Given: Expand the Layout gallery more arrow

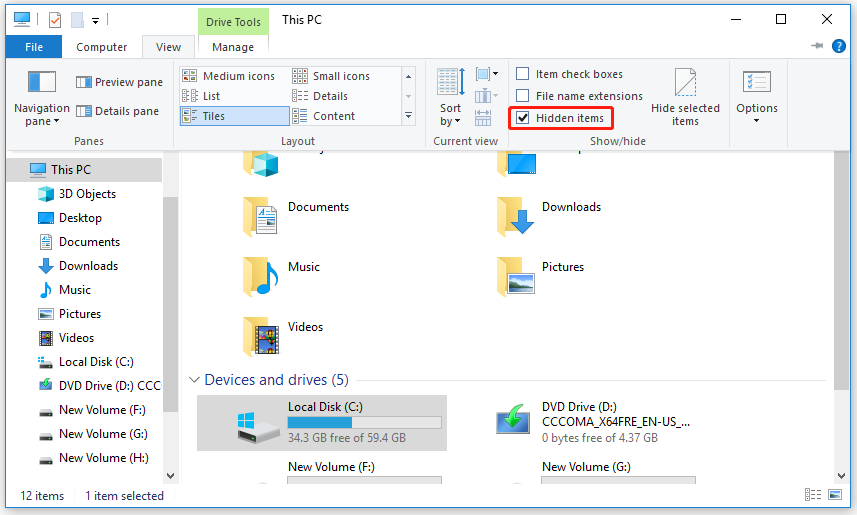Looking at the screenshot, I should (408, 117).
